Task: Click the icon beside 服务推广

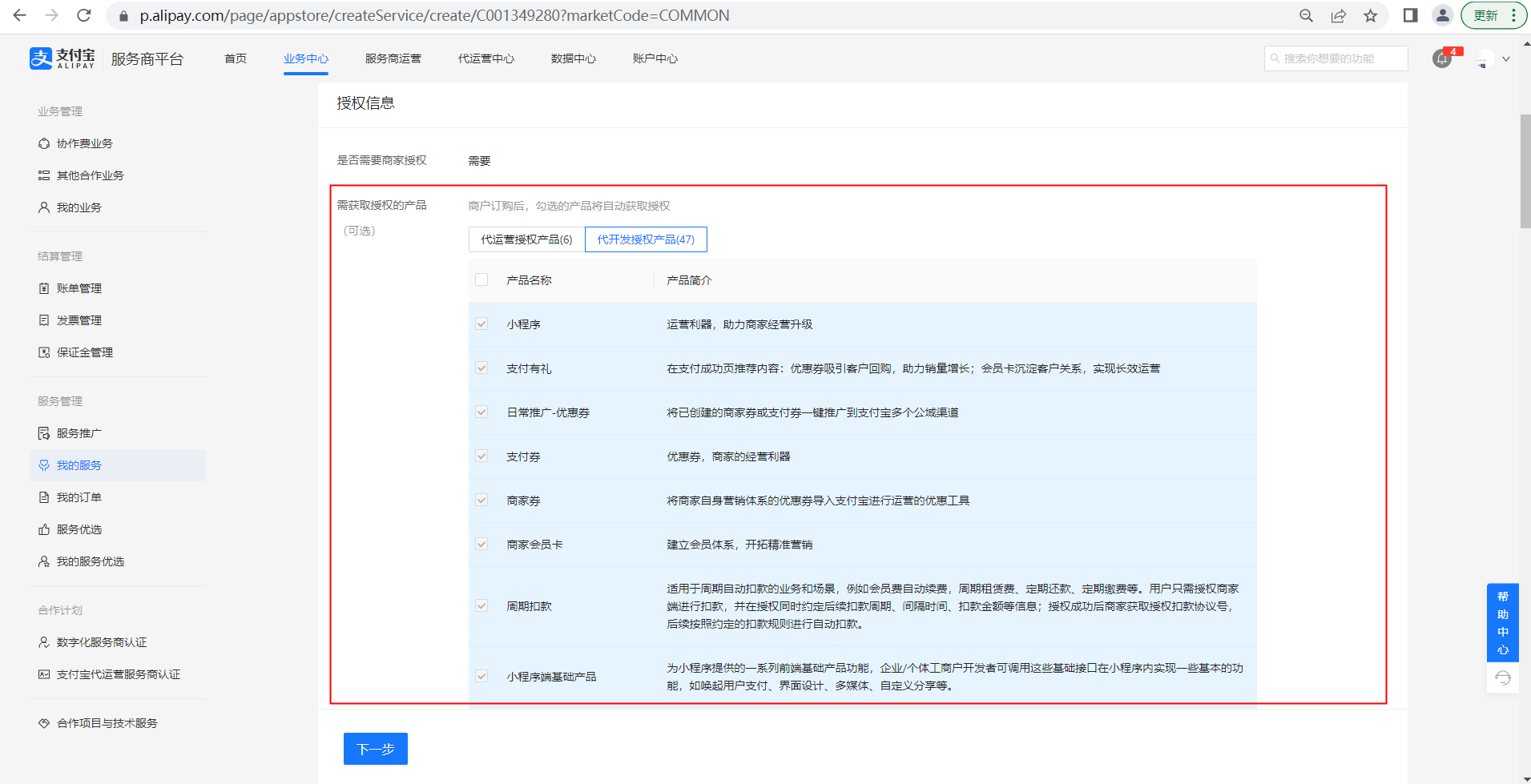Action: click(44, 433)
